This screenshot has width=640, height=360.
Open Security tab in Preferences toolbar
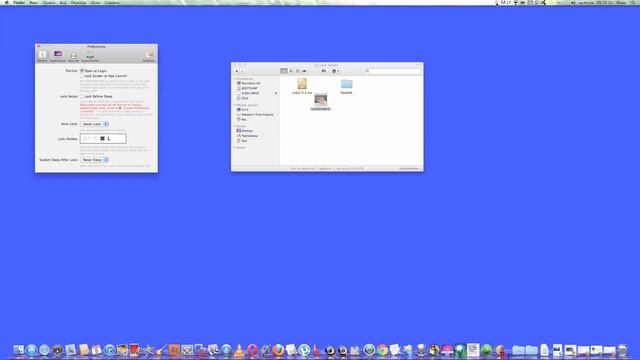tap(73, 56)
